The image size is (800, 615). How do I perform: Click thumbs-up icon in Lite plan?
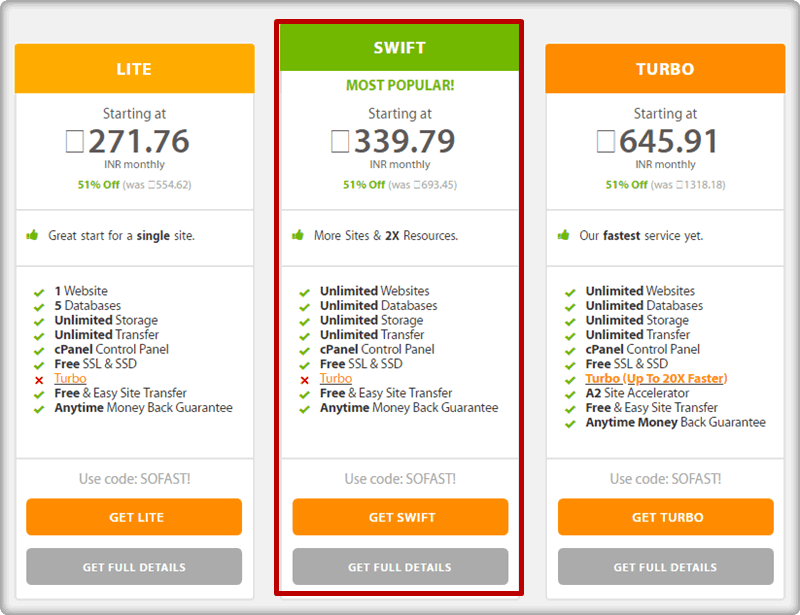(x=32, y=236)
